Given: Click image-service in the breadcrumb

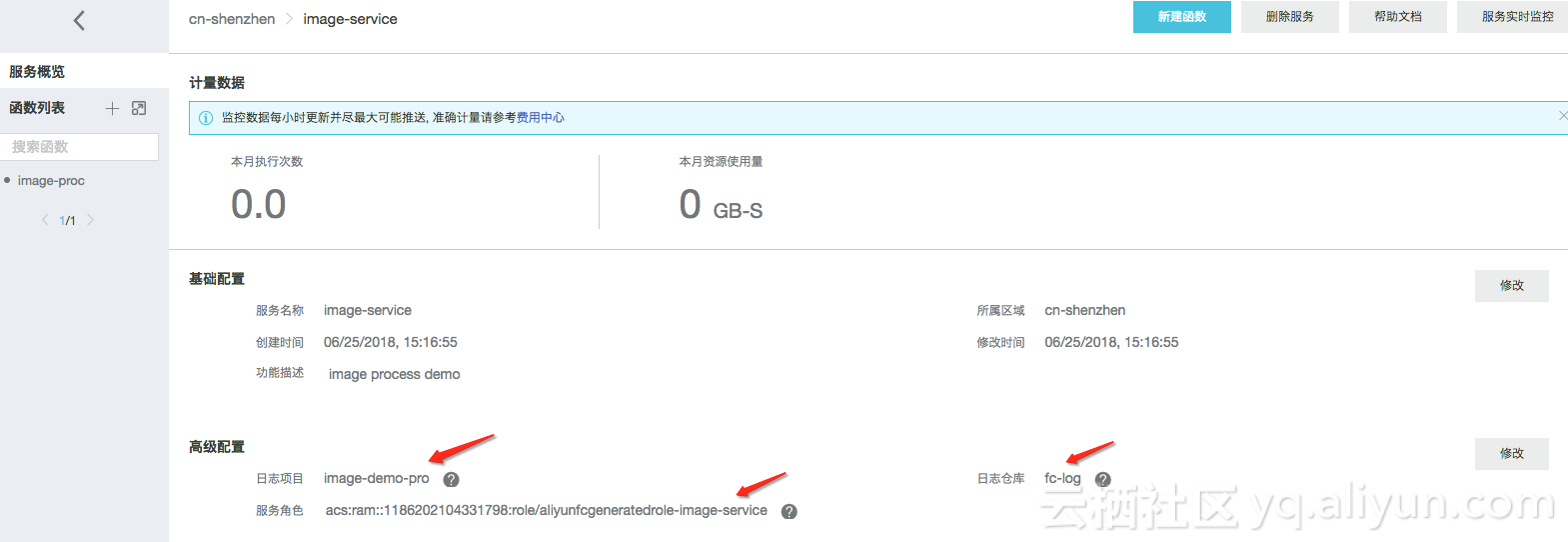Looking at the screenshot, I should (x=351, y=19).
